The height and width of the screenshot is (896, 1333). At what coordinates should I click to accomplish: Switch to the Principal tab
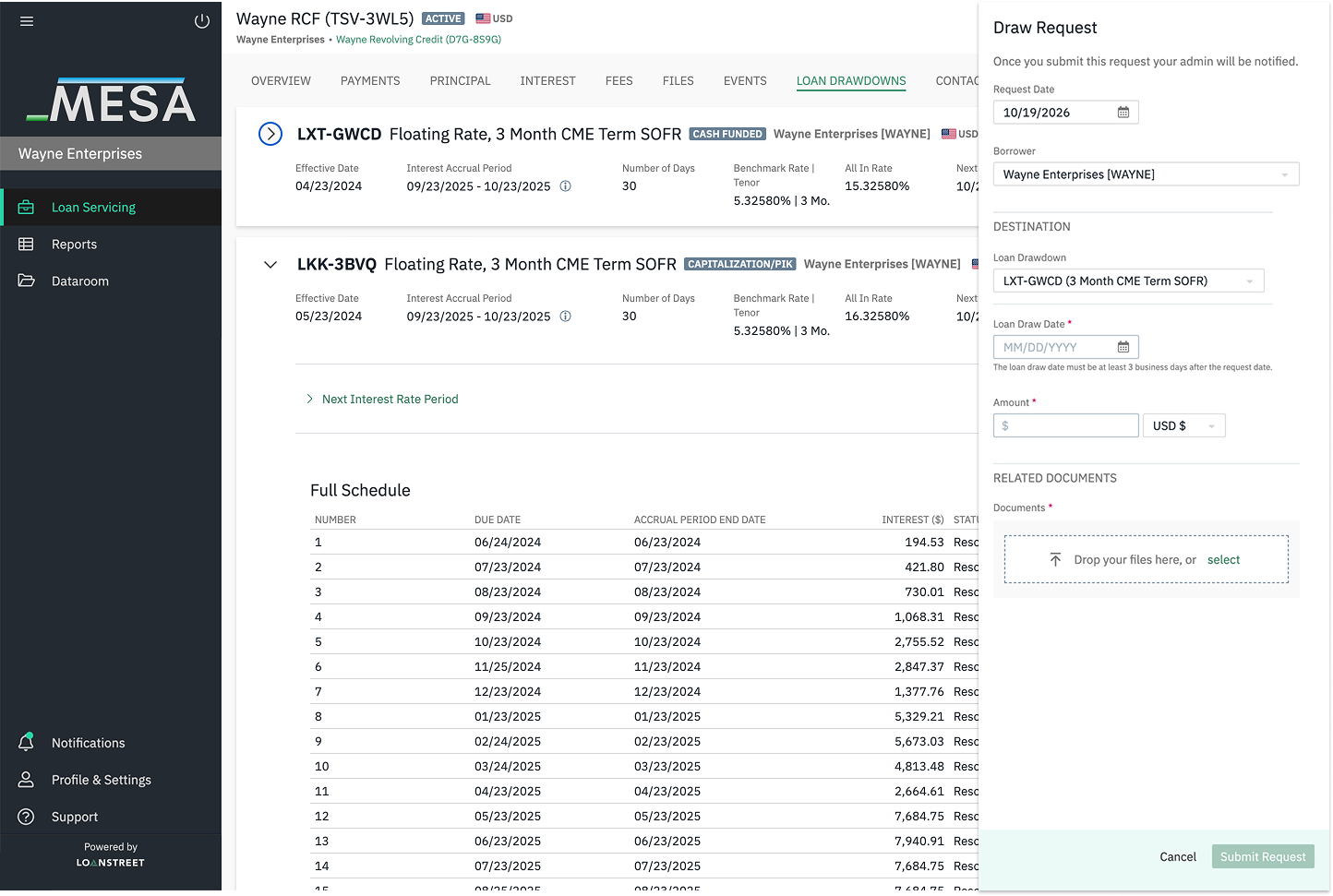pyautogui.click(x=460, y=81)
